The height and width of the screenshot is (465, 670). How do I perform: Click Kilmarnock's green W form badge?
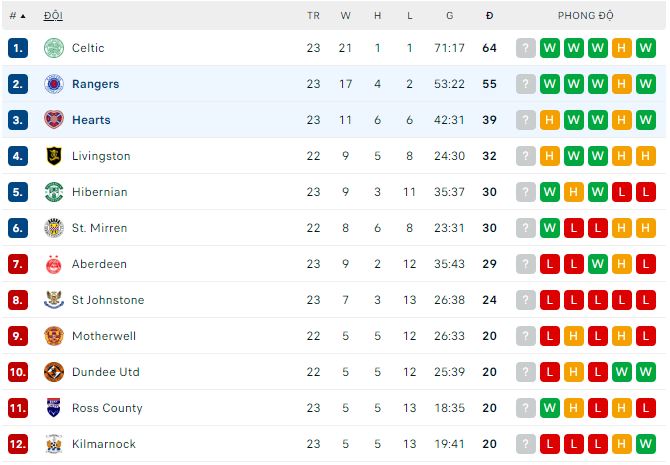646,444
